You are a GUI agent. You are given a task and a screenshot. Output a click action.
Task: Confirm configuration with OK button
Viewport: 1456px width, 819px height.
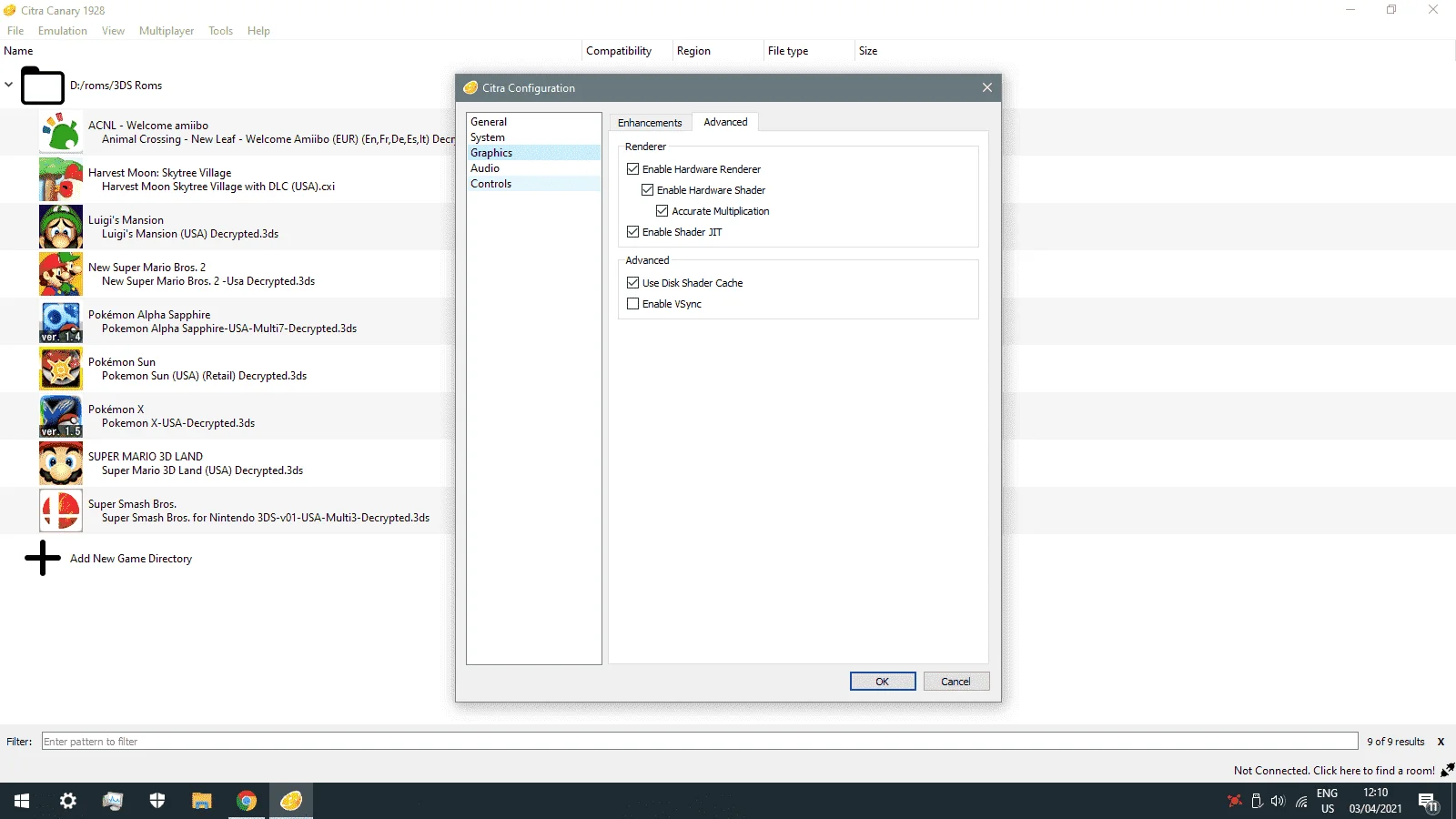coord(883,682)
